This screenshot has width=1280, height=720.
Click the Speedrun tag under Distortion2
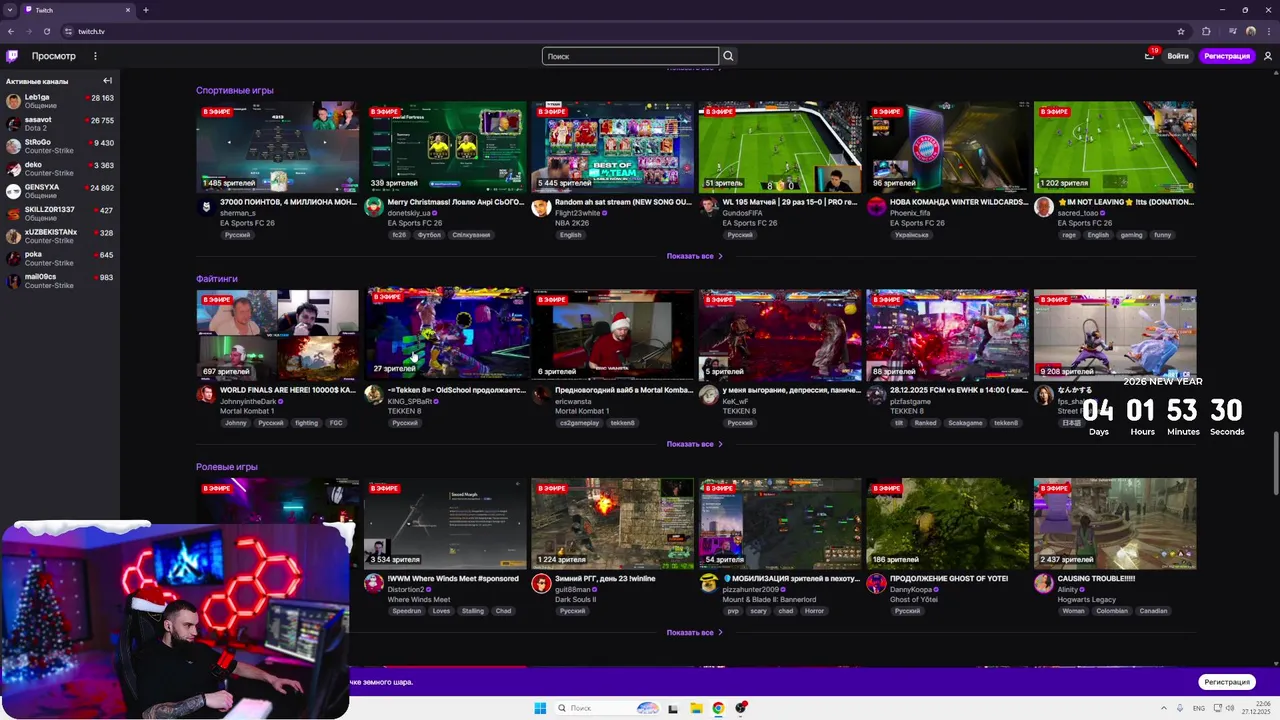(407, 611)
